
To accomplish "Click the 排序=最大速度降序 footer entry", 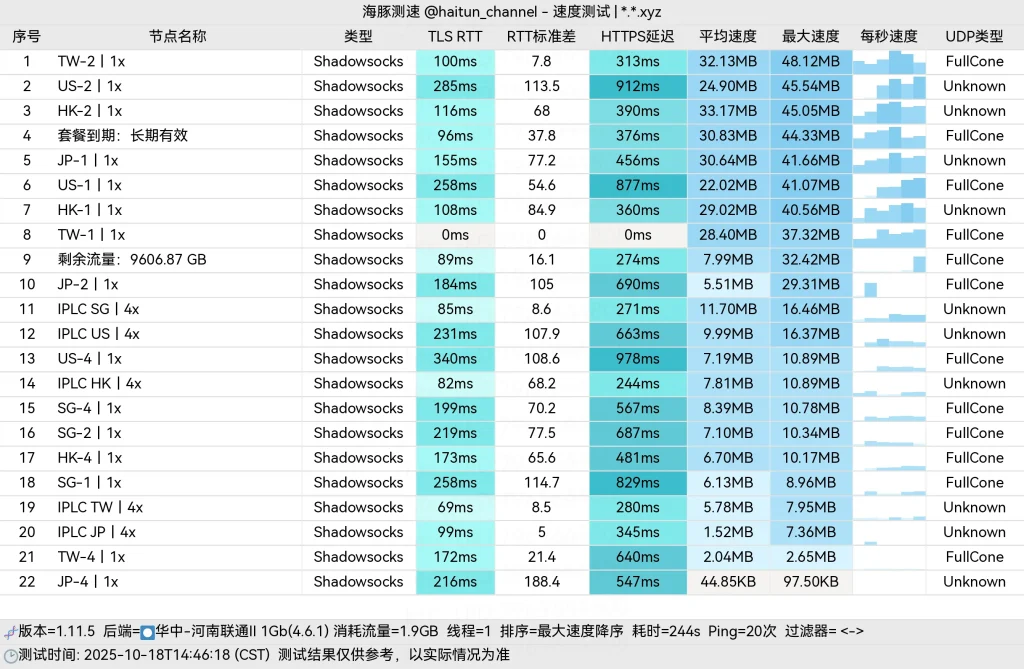I will pos(562,632).
